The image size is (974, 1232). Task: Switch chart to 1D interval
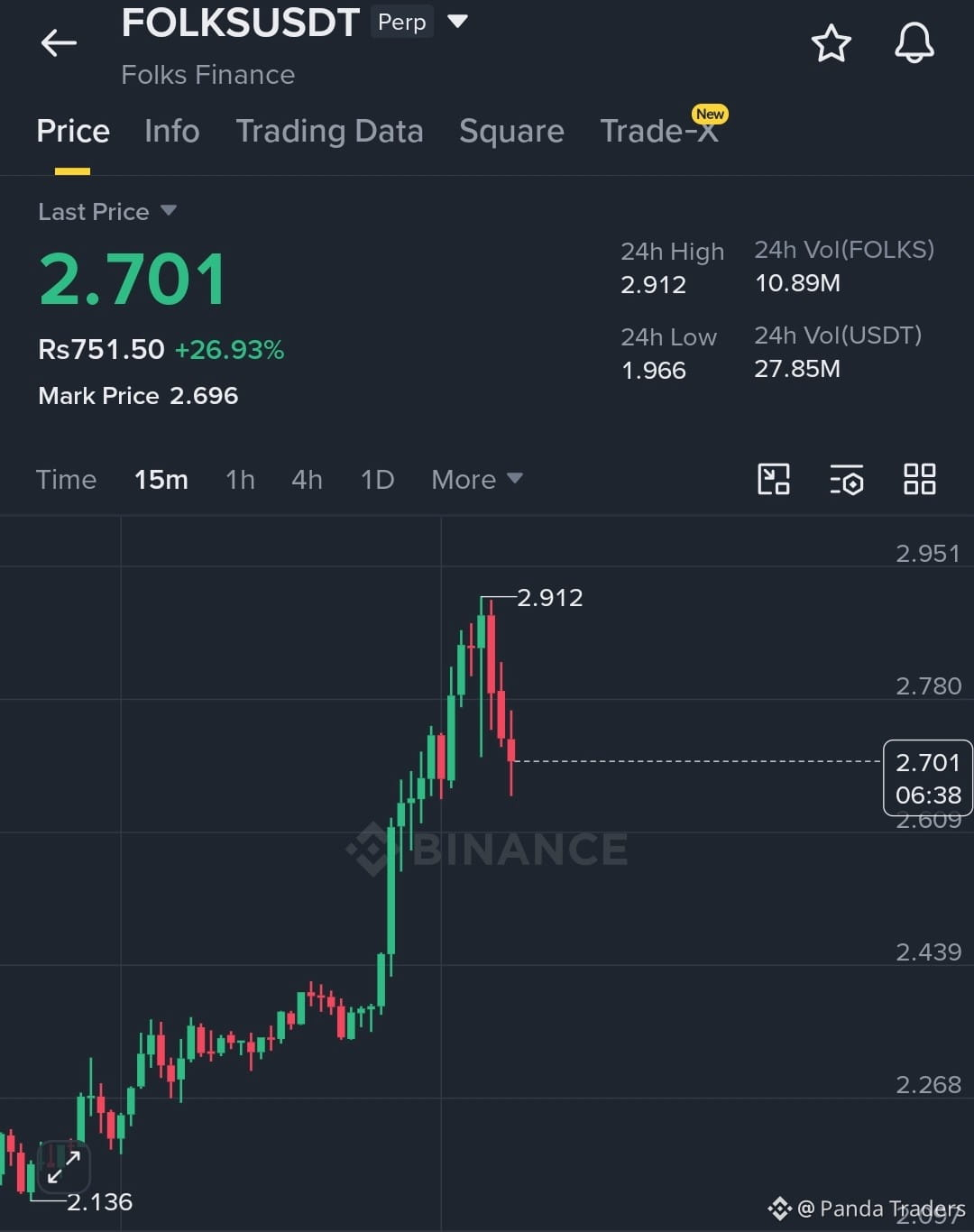point(377,479)
